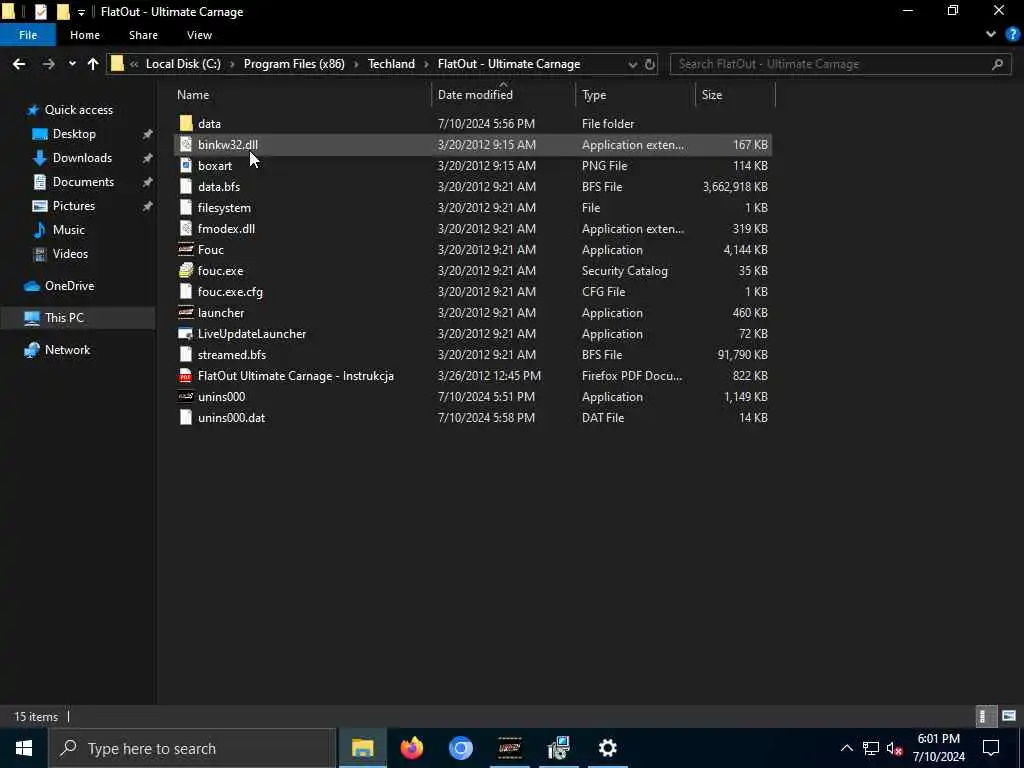Viewport: 1024px width, 768px height.
Task: Click the search magnifier icon
Action: tap(997, 64)
